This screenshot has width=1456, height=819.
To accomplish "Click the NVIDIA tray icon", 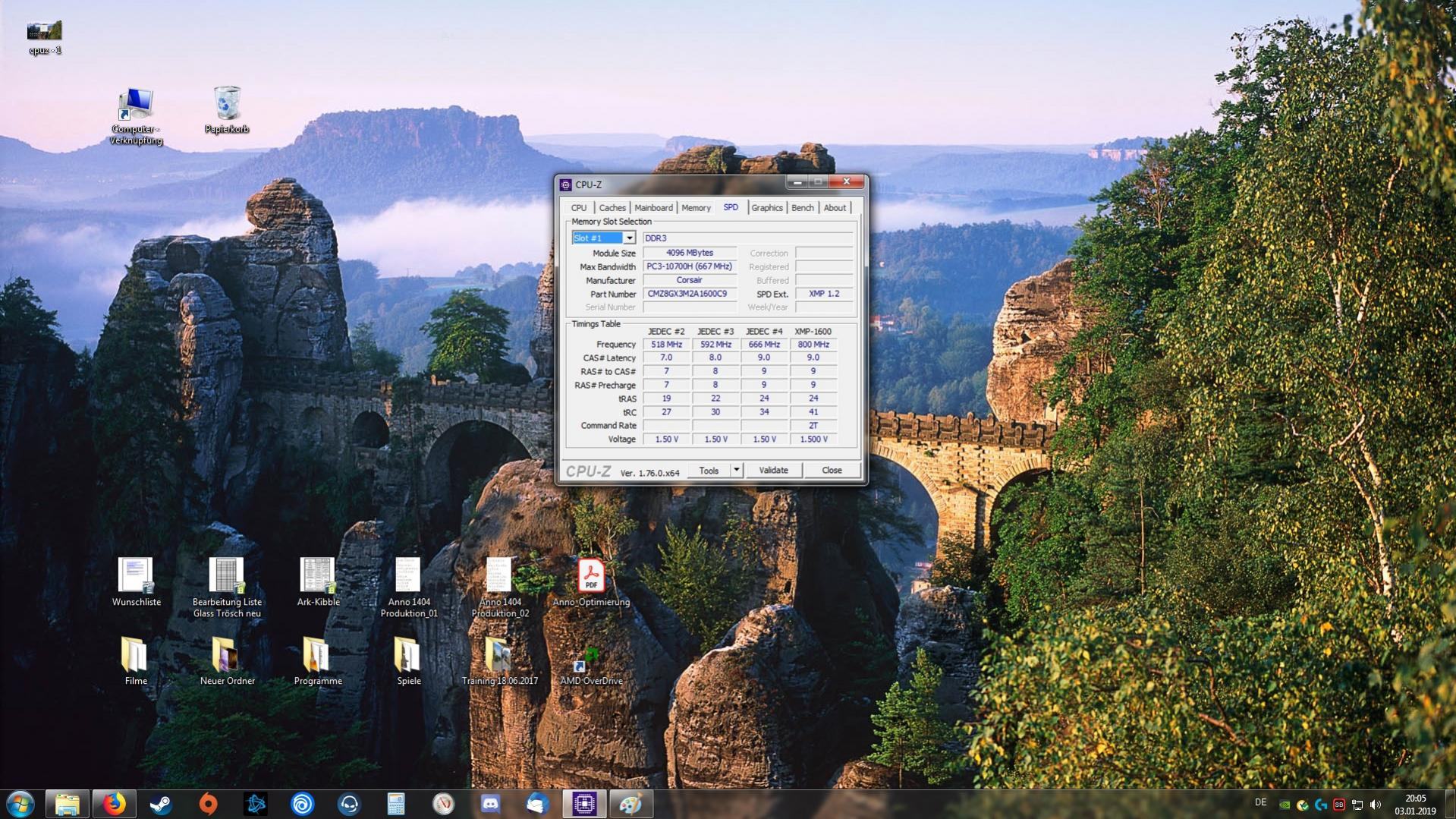I will pos(1285,805).
